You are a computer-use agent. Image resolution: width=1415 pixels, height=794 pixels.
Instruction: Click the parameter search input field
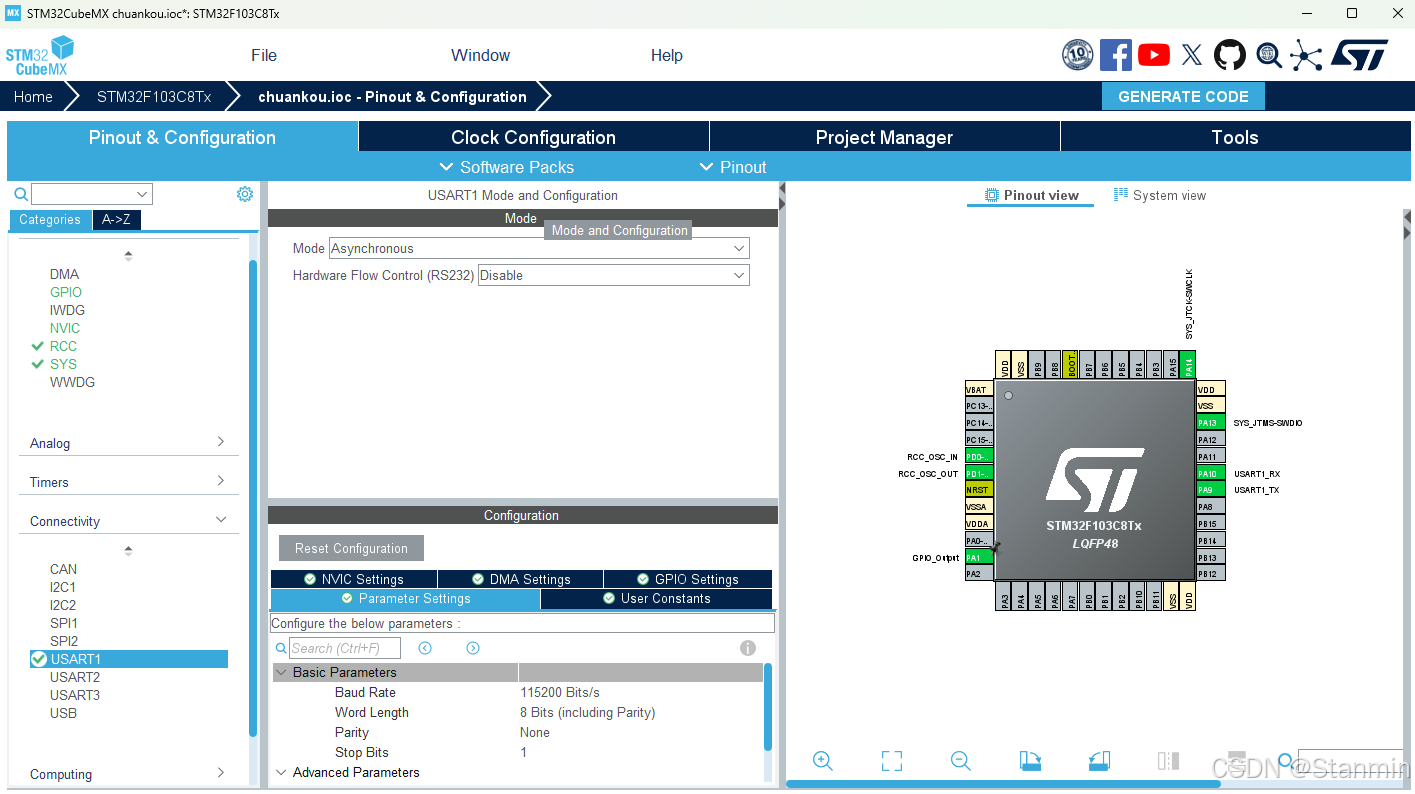[345, 648]
